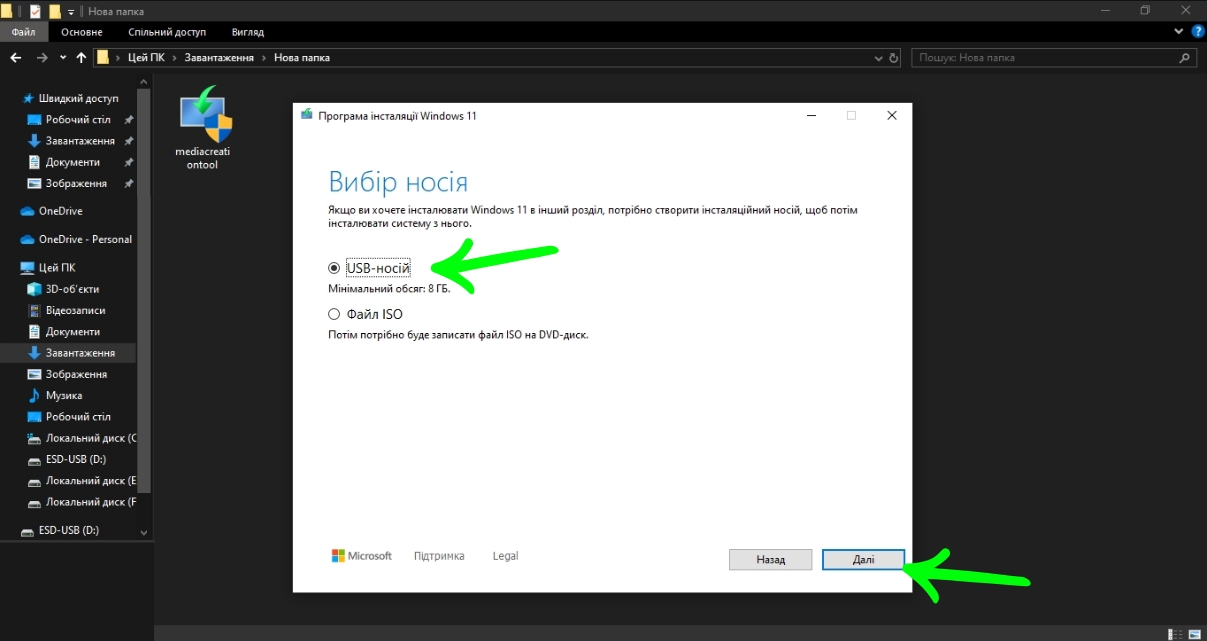Switch to the Вигляд ribbon tab

(247, 32)
